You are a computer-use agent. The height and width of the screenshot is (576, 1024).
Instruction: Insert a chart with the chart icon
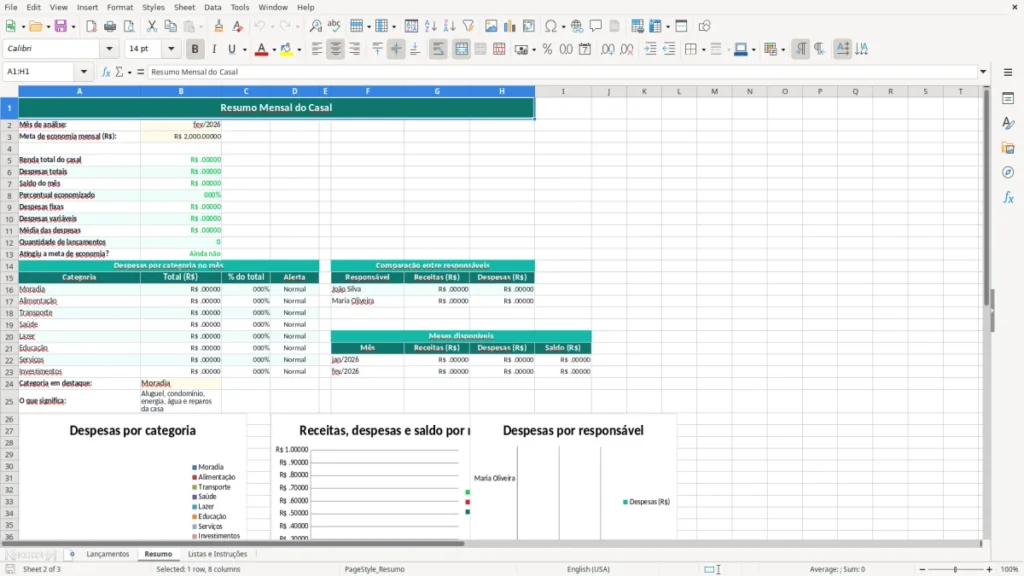[x=510, y=26]
